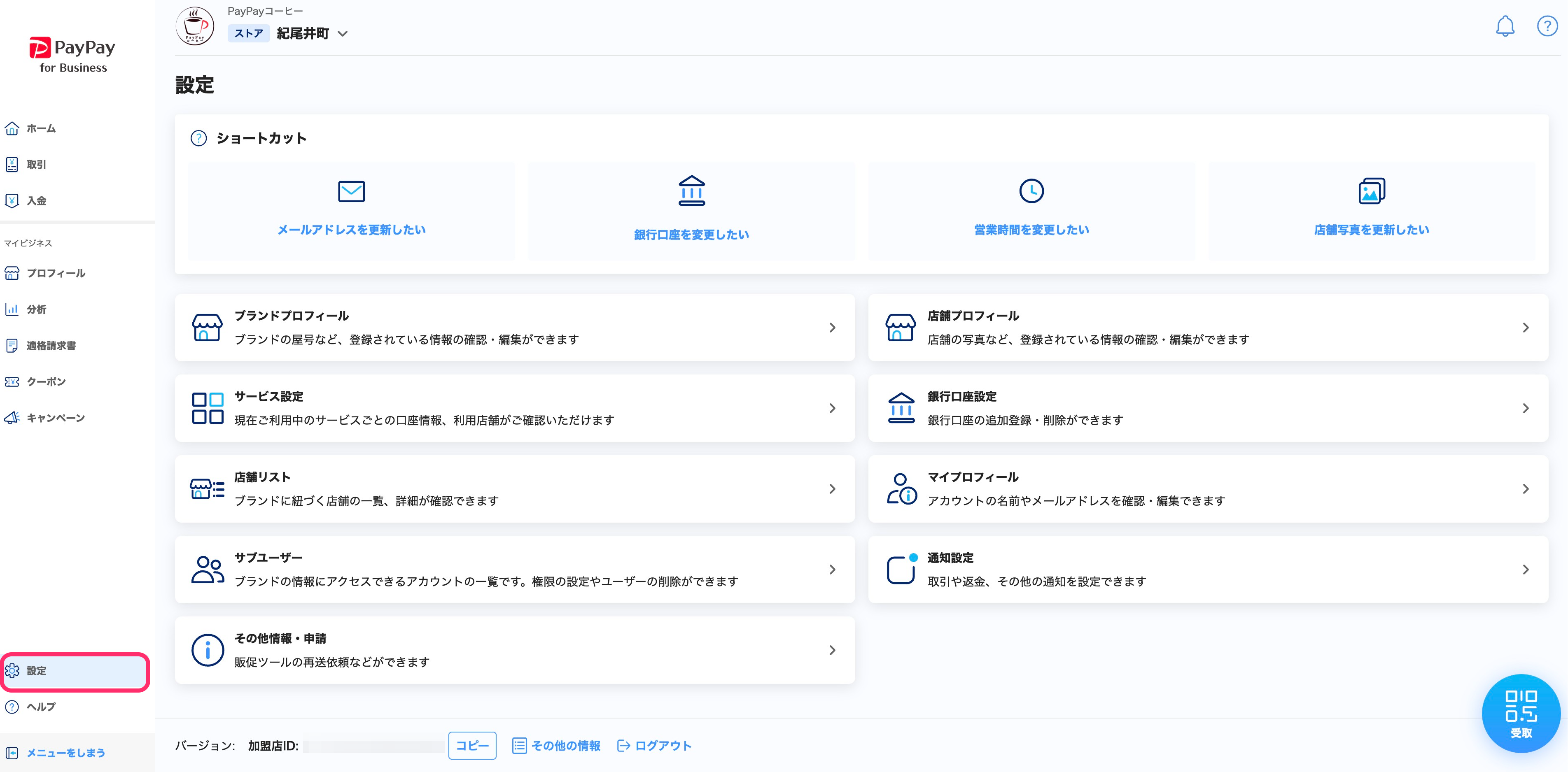
Task: Collapse sidebar with メニューをしまう
Action: (x=65, y=753)
